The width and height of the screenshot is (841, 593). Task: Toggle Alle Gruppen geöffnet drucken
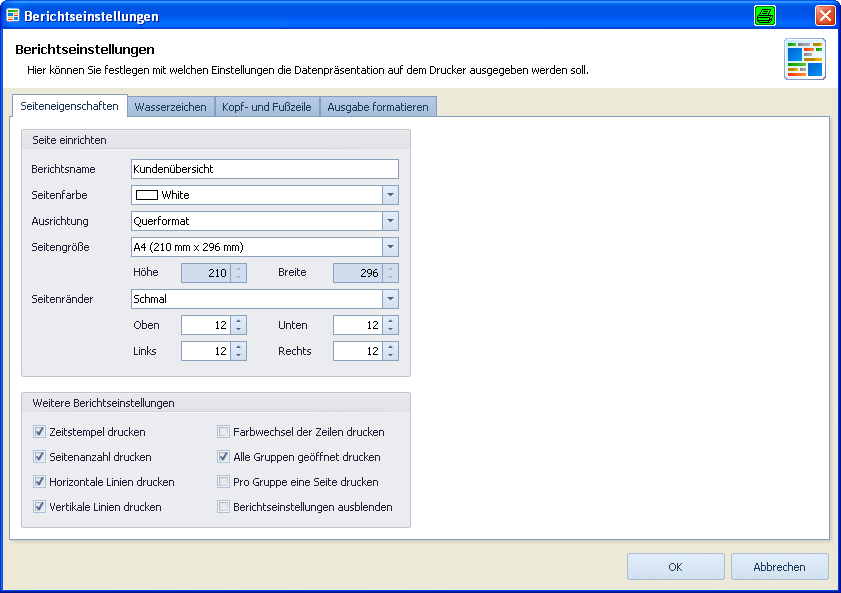(x=223, y=457)
